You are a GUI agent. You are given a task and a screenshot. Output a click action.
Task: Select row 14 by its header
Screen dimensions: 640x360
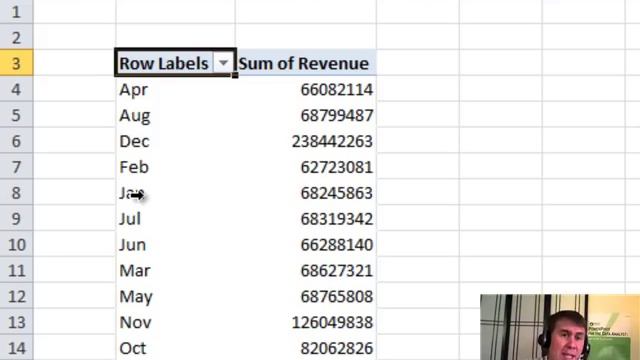pos(16,348)
